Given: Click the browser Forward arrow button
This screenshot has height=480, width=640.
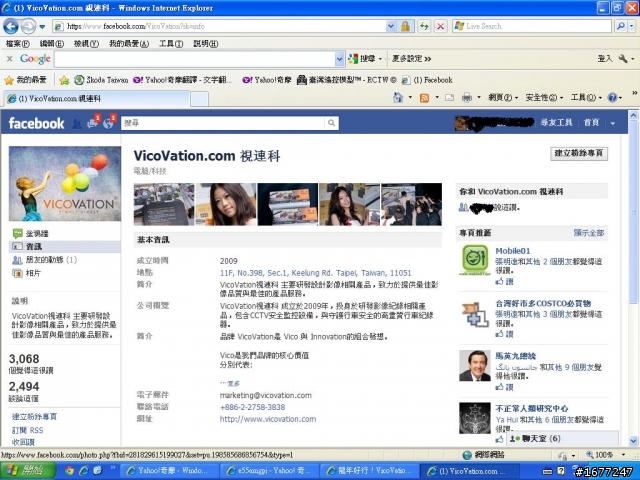Looking at the screenshot, I should point(28,27).
